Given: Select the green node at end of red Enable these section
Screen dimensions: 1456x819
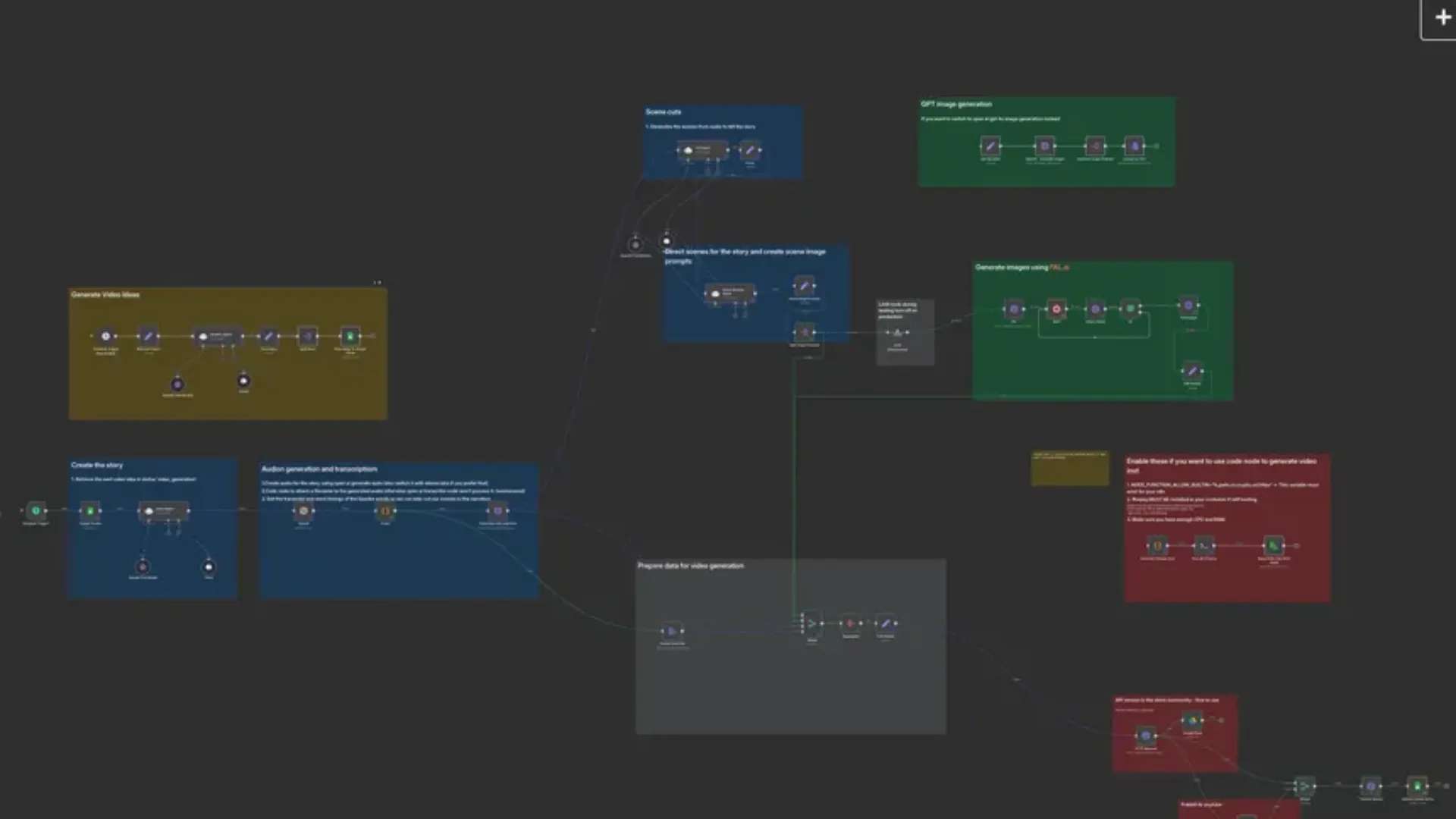Looking at the screenshot, I should [1274, 545].
